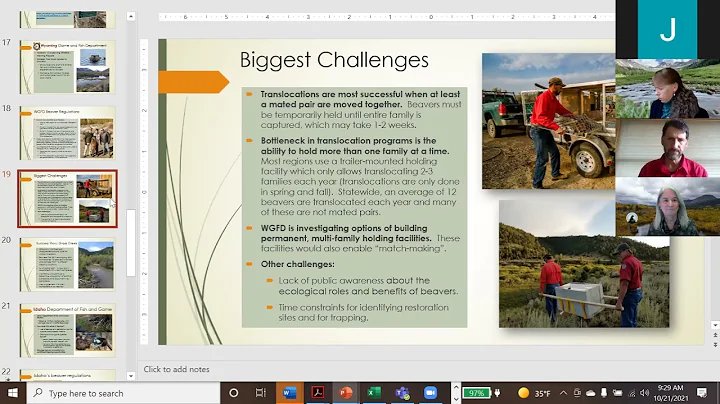Select photo of man loading trailer
The height and width of the screenshot is (404, 720).
tap(548, 121)
